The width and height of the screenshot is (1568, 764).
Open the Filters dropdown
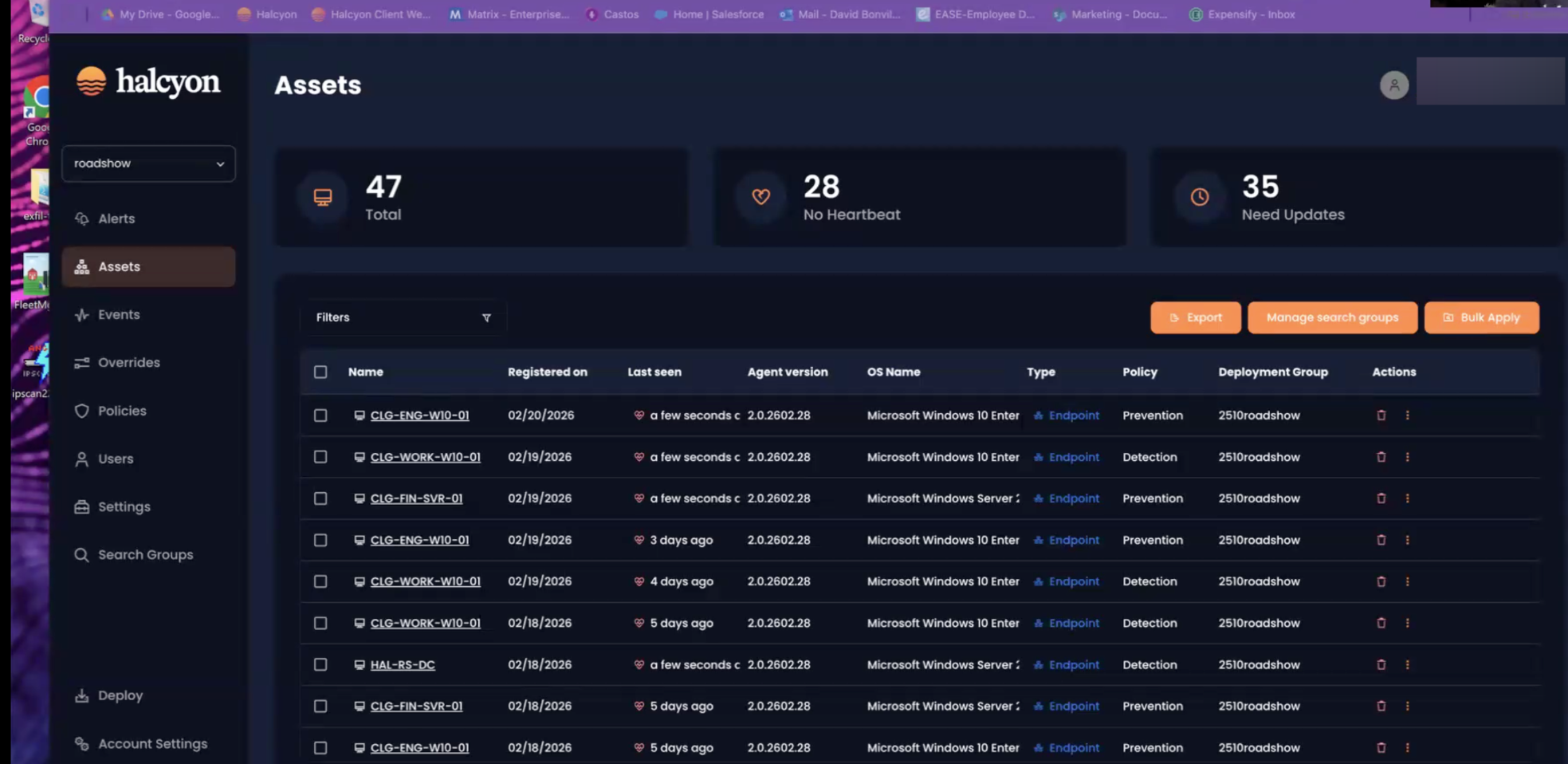pyautogui.click(x=403, y=317)
